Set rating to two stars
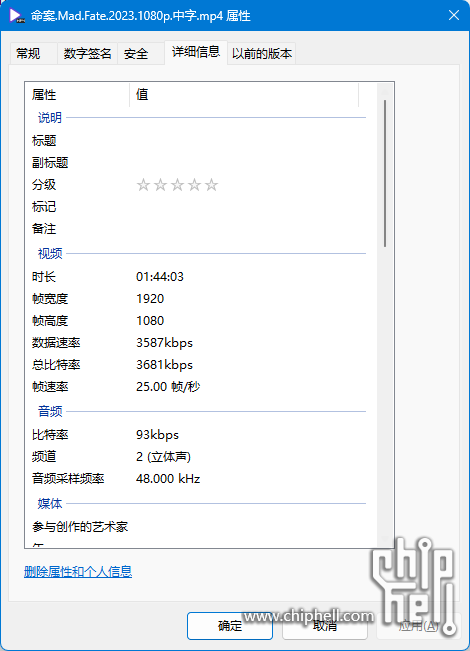Viewport: 470px width, 651px height. click(160, 185)
